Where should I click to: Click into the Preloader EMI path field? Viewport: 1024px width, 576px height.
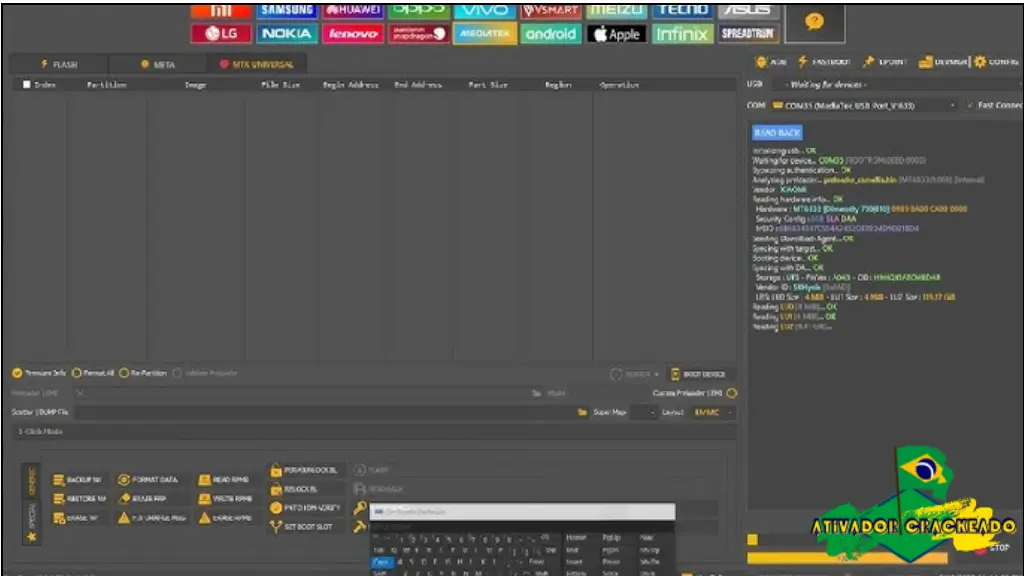(x=308, y=393)
